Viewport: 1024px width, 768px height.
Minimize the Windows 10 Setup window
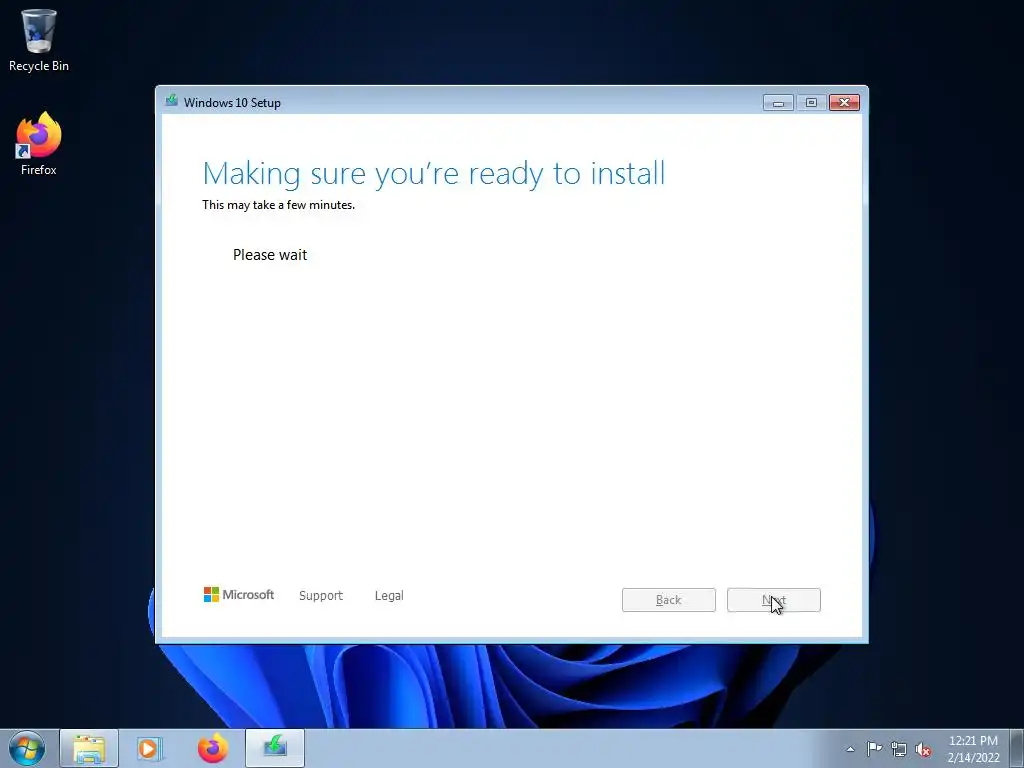point(778,103)
